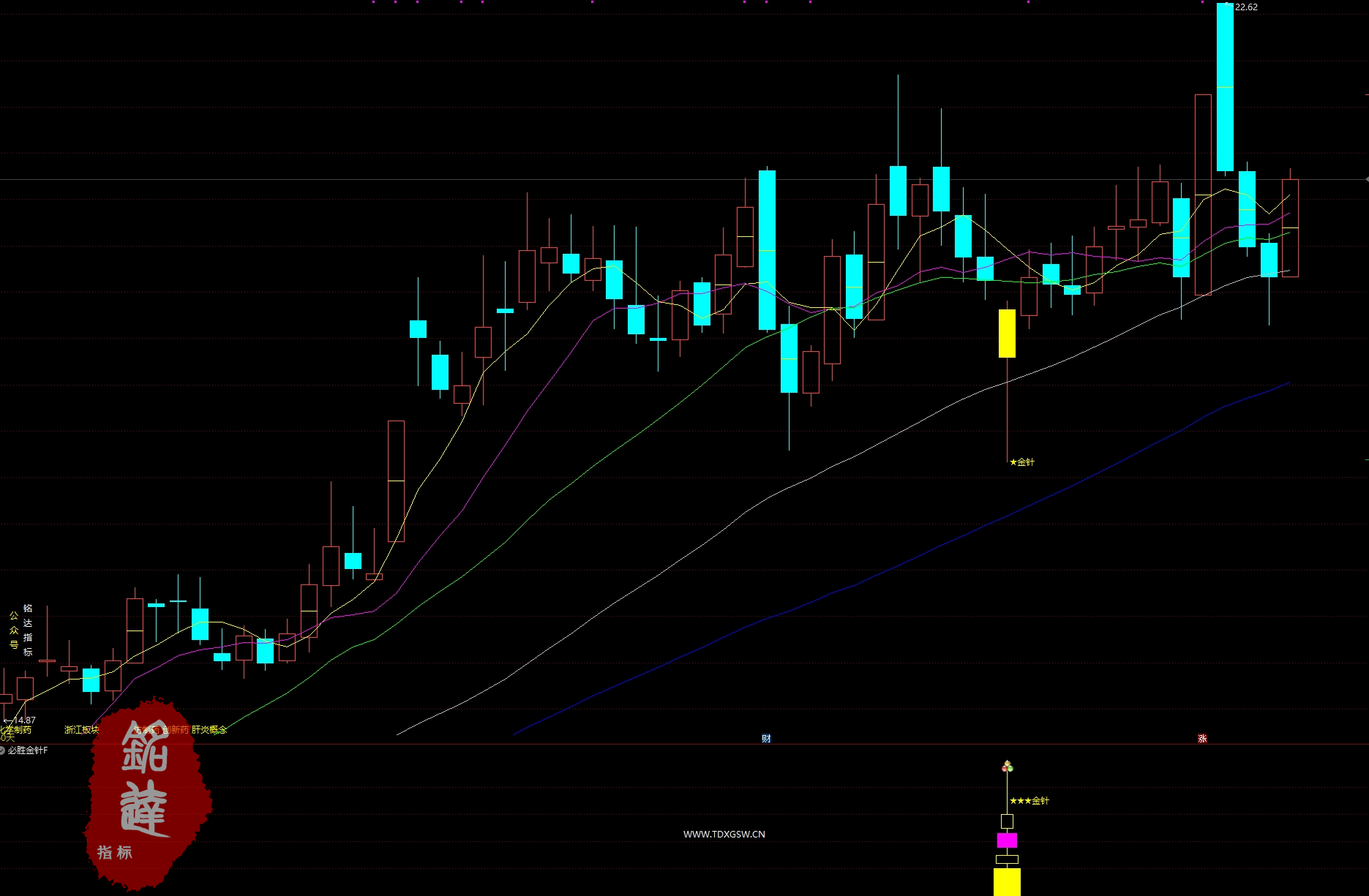Click the large yellow bar at indicator bottom
The width and height of the screenshot is (1369, 896).
1007,881
